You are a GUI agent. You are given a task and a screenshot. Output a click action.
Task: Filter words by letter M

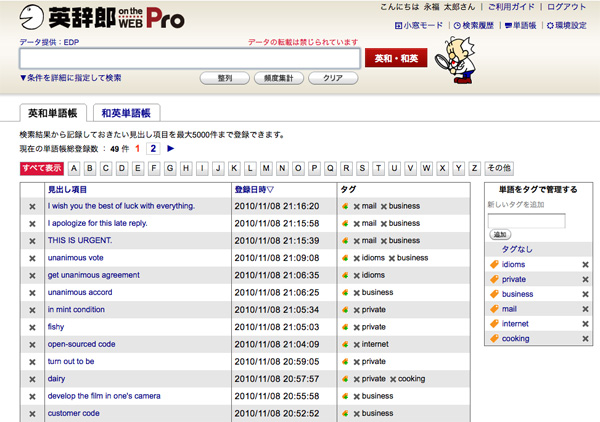[x=266, y=168]
